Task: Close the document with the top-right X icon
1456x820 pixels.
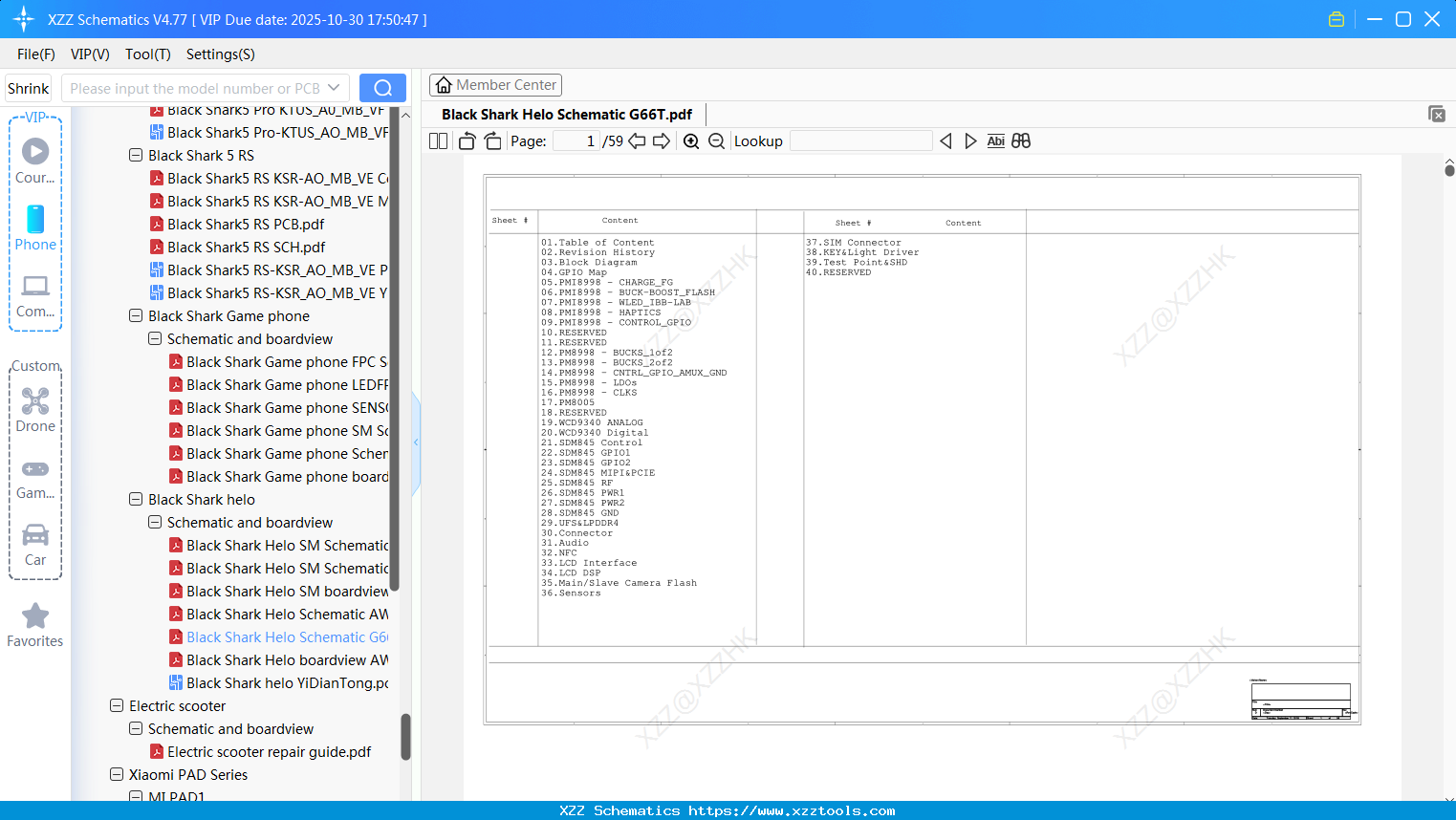Action: [1437, 114]
